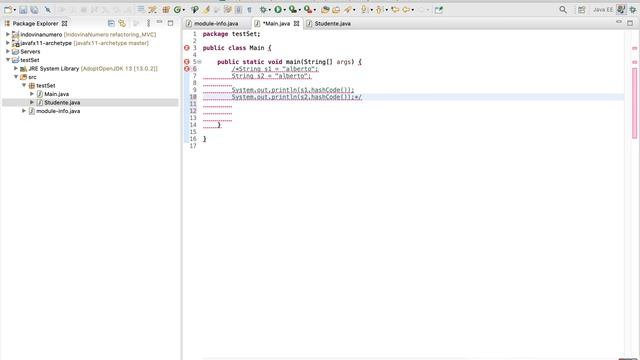640x360 pixels.
Task: Click the New Java Class icon
Action: 177,9
